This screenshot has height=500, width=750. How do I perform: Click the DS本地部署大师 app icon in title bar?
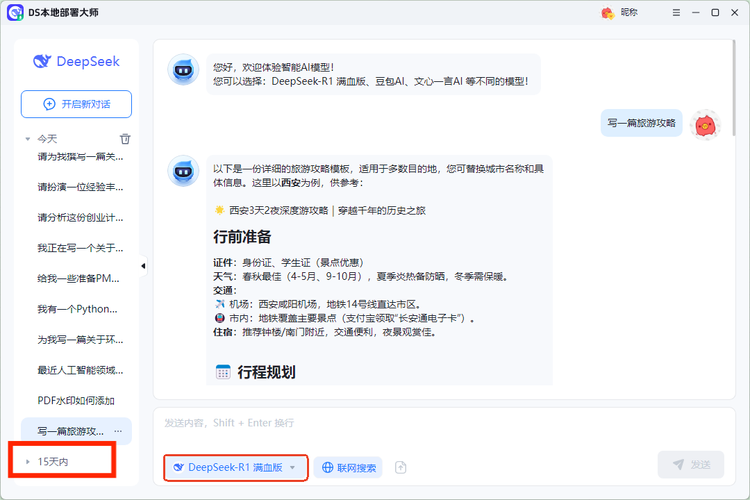(13, 12)
